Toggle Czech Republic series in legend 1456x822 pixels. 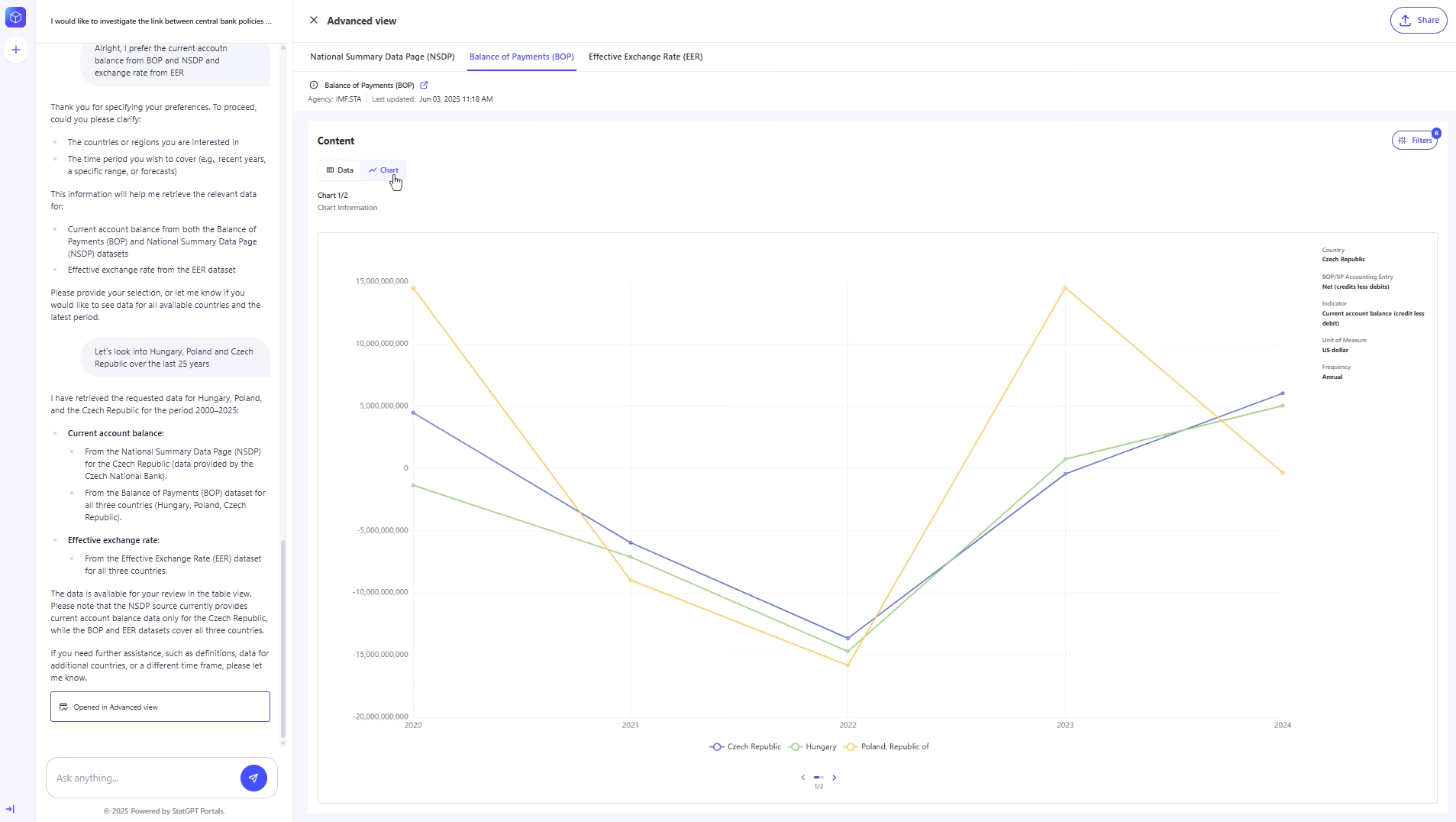point(745,747)
